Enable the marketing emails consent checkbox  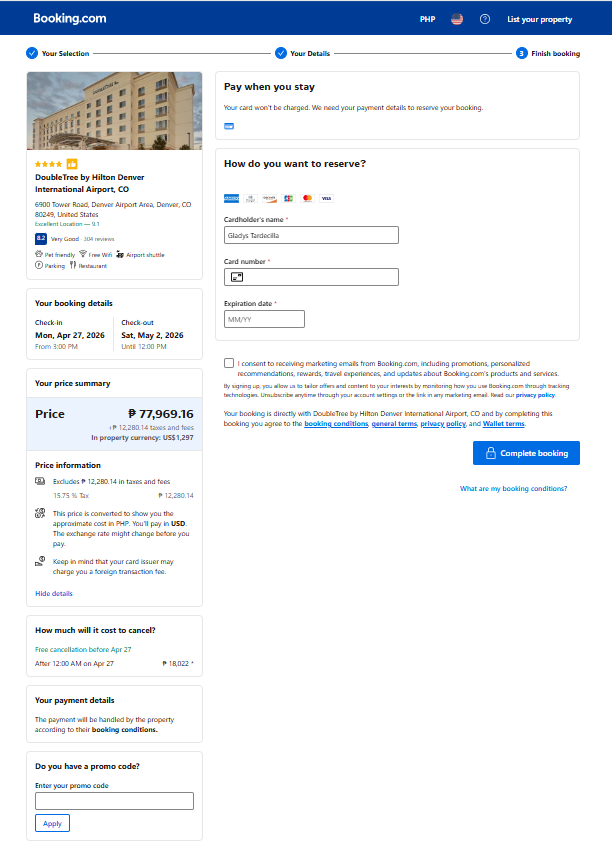pos(229,363)
